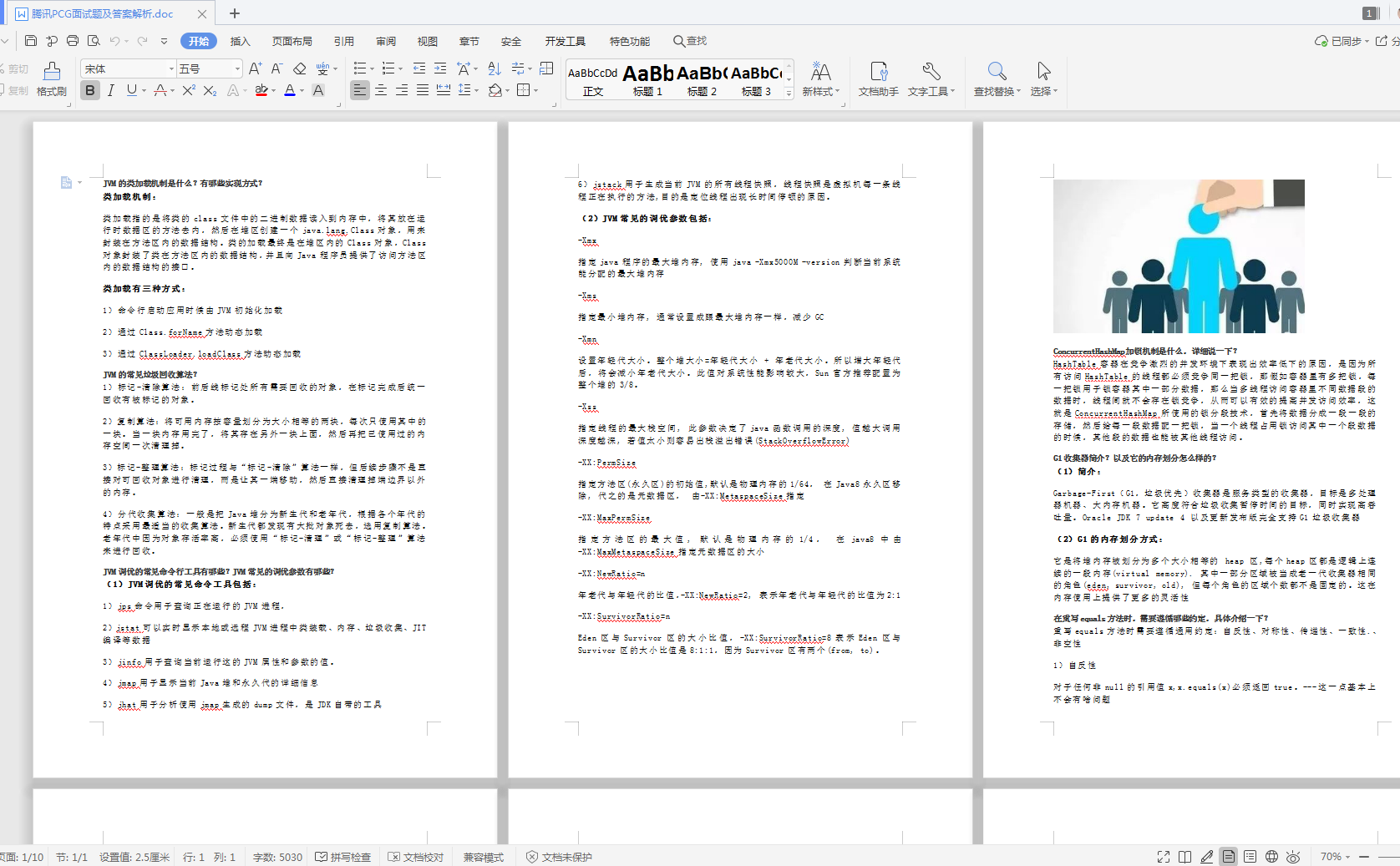The height and width of the screenshot is (866, 1400).
Task: Center align the paragraph
Action: [x=381, y=90]
